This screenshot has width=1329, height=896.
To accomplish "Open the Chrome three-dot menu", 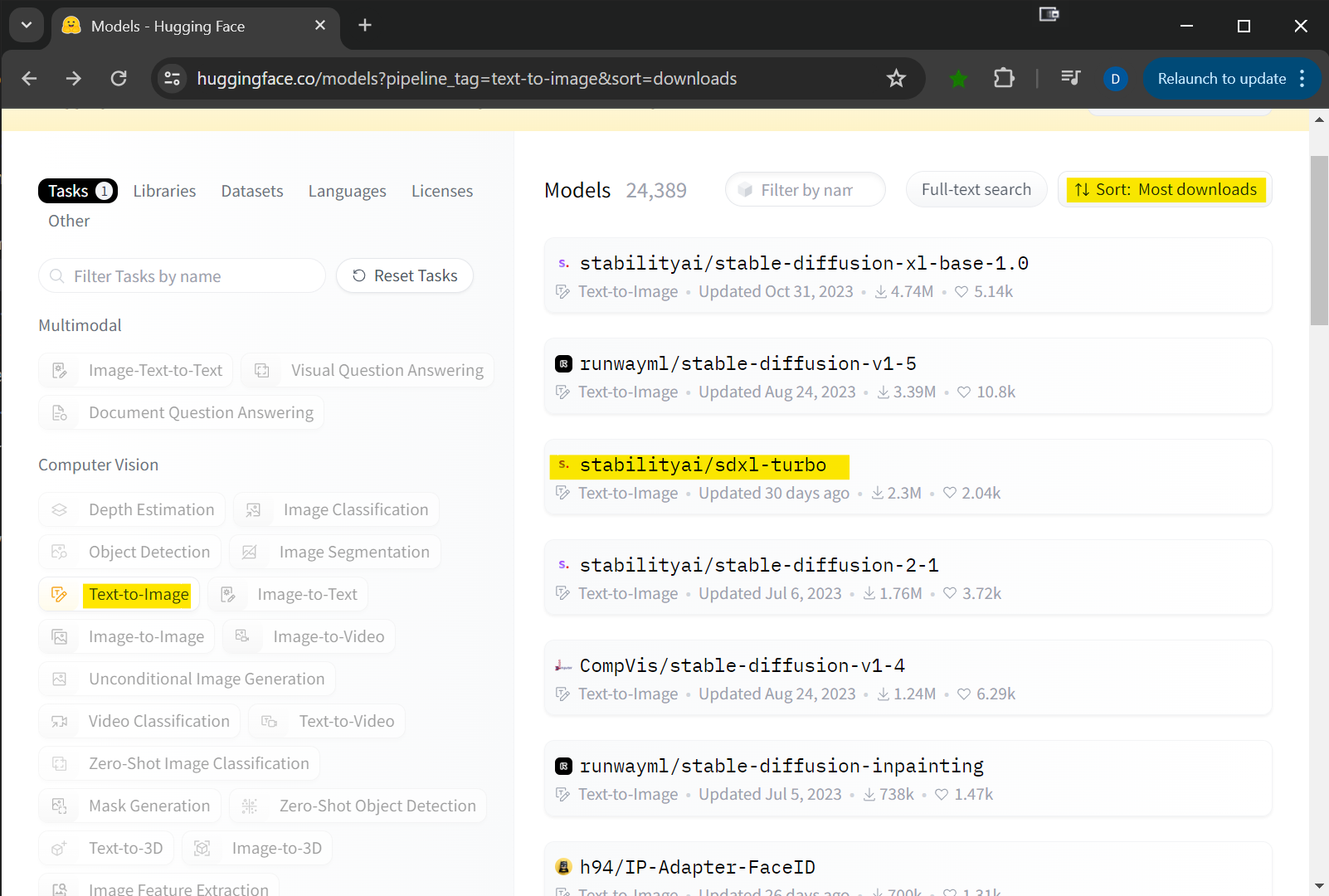I will tap(1302, 79).
